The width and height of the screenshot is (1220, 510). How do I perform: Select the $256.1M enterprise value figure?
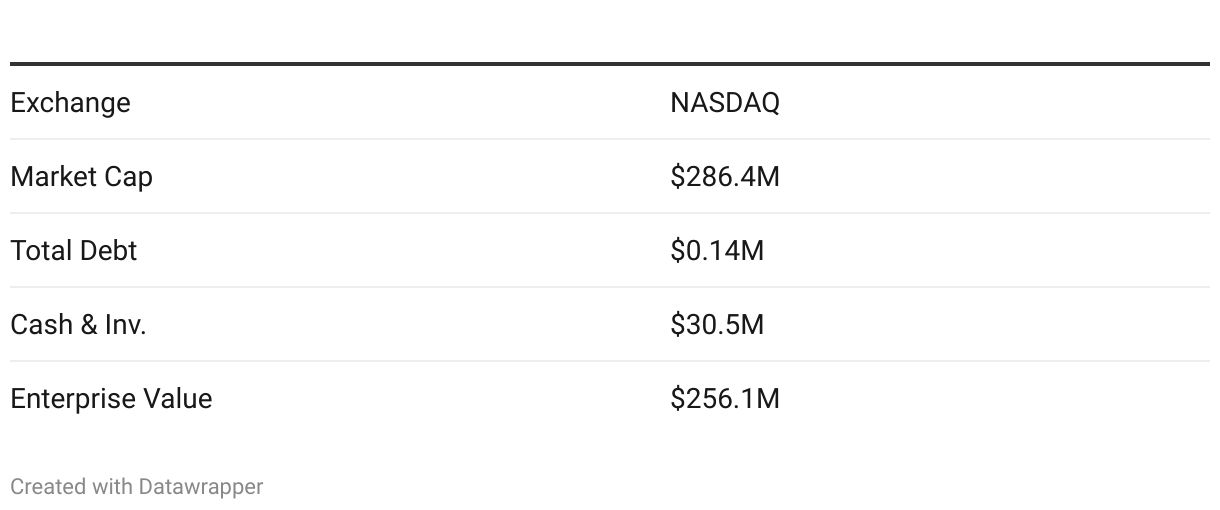(x=724, y=399)
